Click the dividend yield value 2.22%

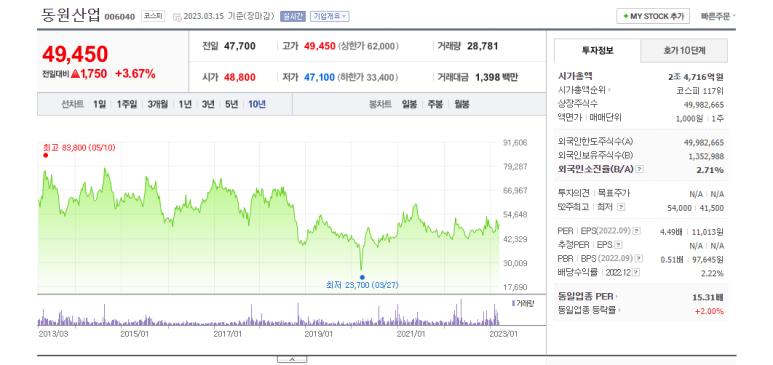[x=712, y=273]
